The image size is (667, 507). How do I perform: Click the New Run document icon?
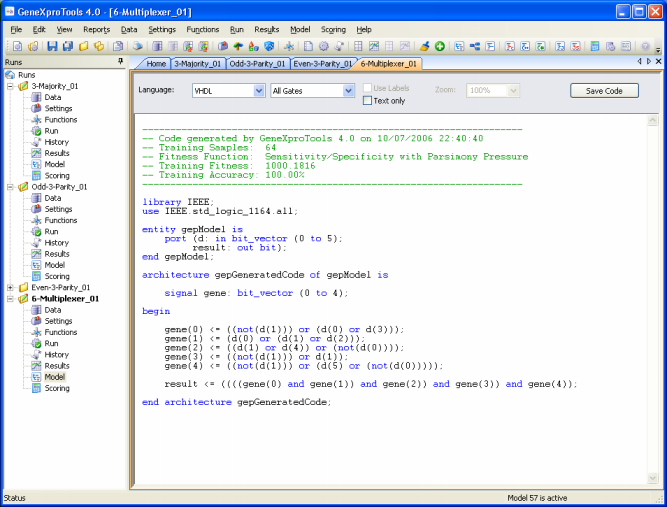[x=17, y=46]
